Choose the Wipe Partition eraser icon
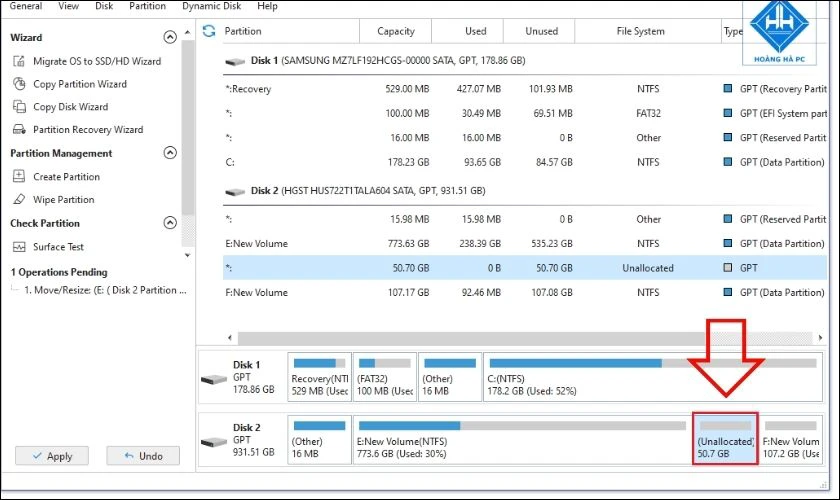This screenshot has width=840, height=500. pos(19,199)
